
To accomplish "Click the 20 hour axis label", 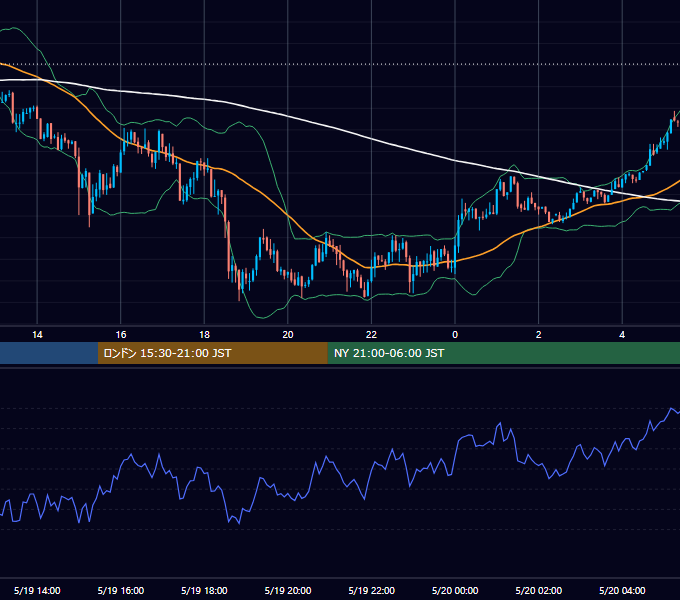I will click(288, 335).
